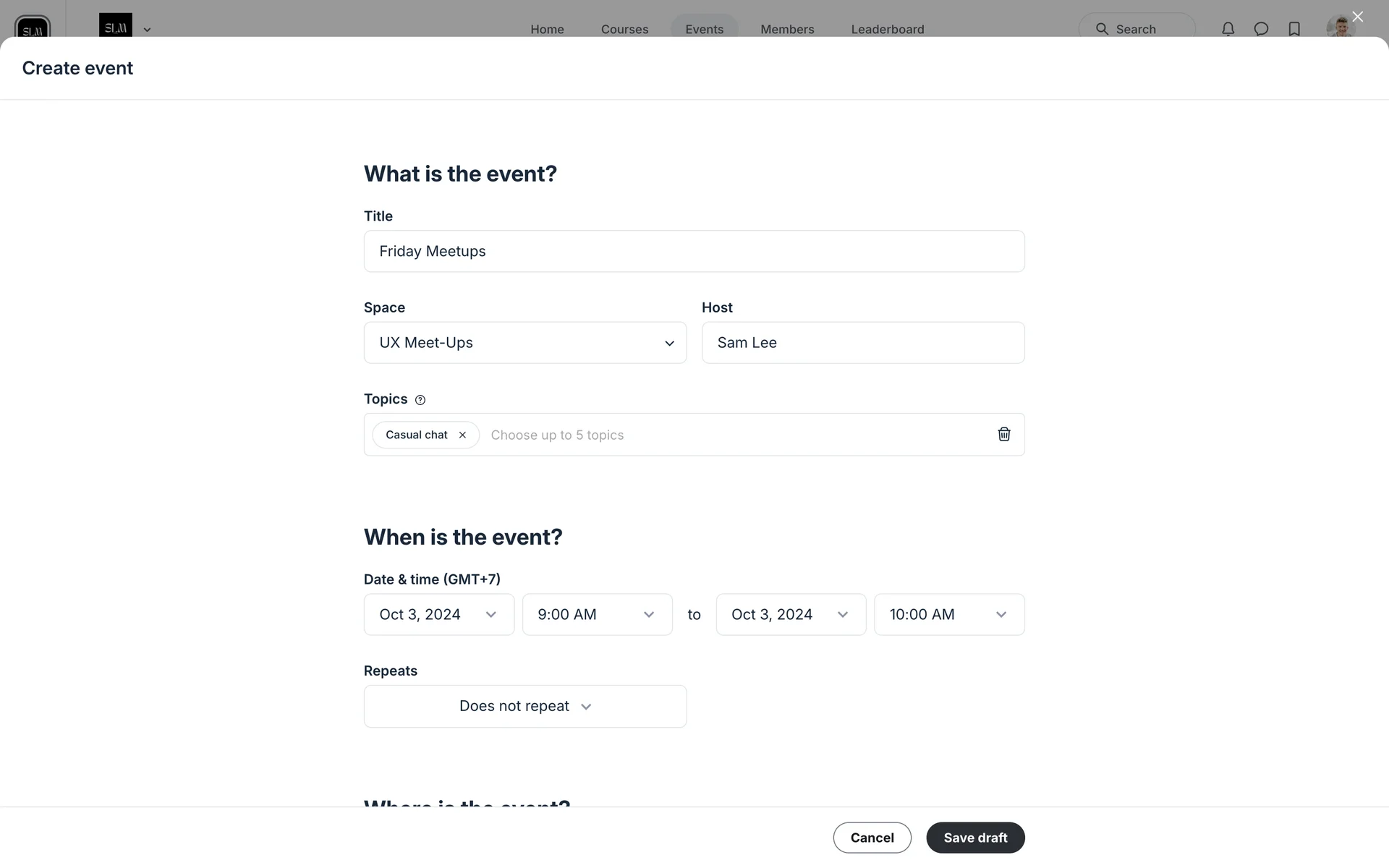Open the start date Oct 3, 2024 dropdown
The image size is (1389, 868).
(438, 615)
